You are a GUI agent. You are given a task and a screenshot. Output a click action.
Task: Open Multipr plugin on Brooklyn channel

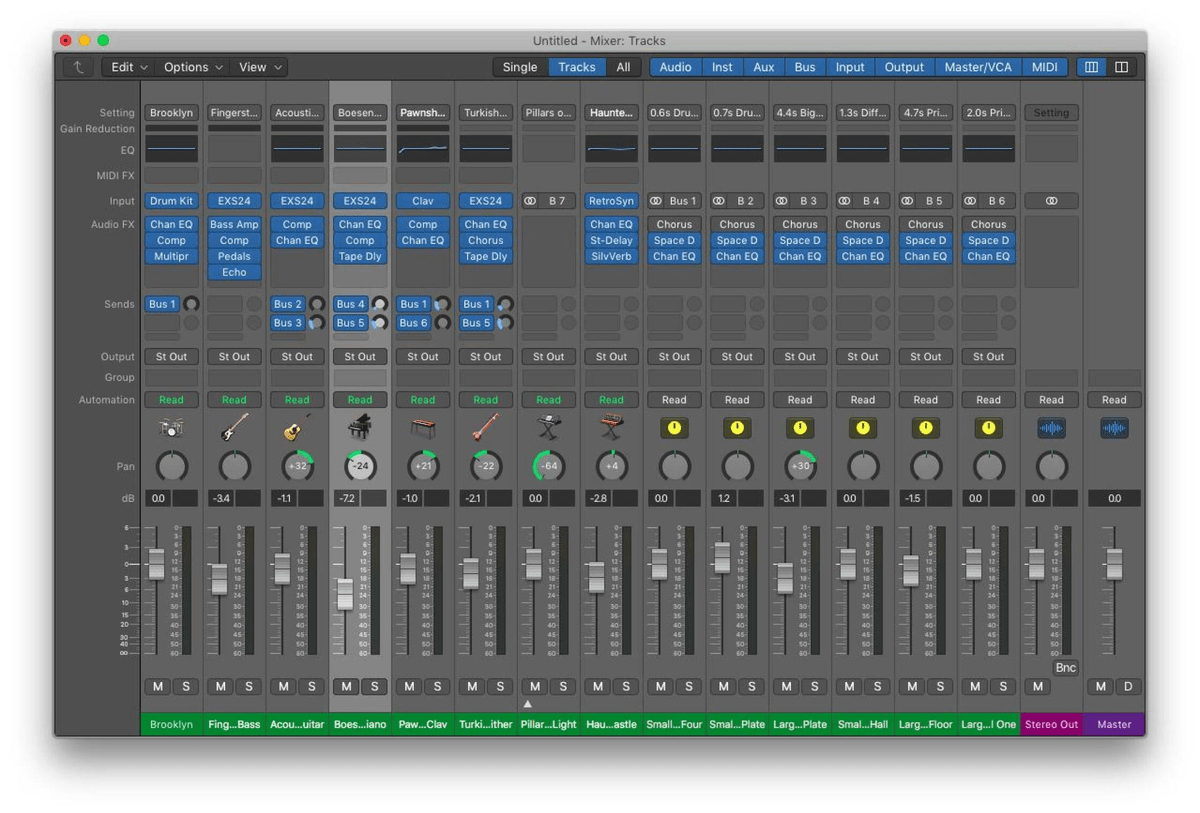click(171, 256)
